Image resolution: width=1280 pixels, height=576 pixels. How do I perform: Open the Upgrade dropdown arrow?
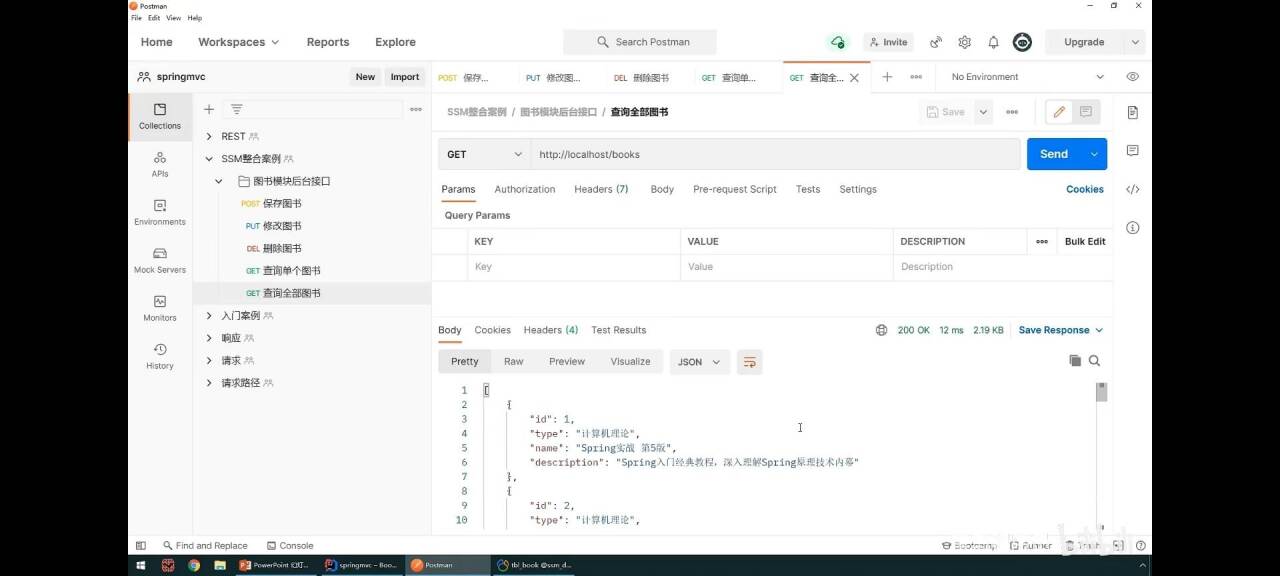click(x=1134, y=42)
